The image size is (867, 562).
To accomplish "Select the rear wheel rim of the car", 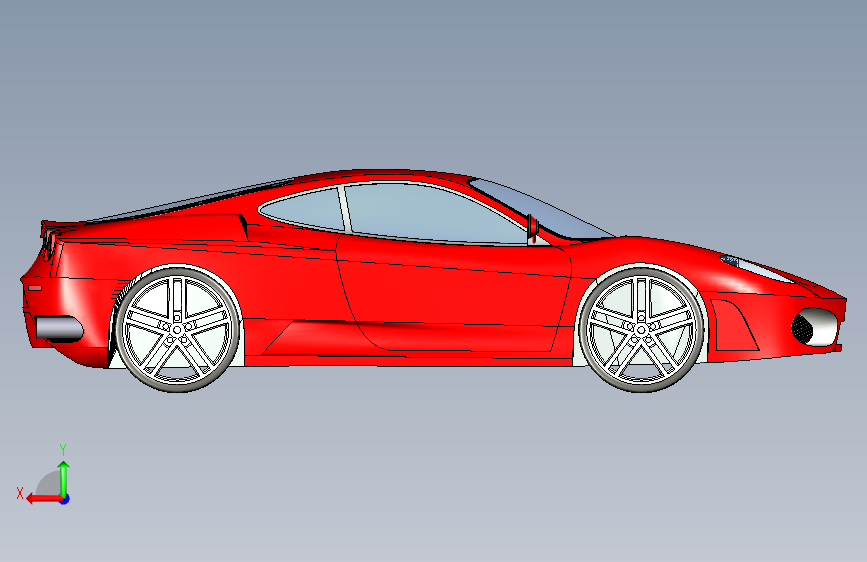I will point(177,330).
